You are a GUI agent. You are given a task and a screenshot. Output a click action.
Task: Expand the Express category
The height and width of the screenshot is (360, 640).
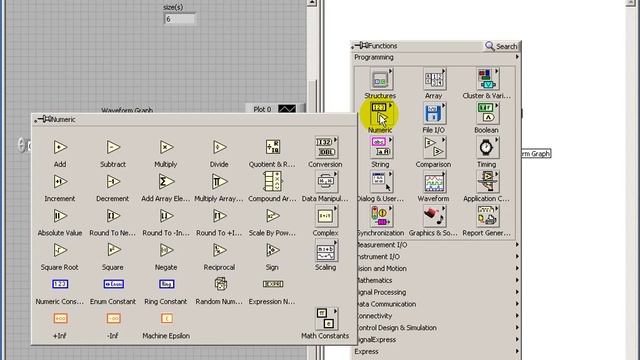[436, 351]
